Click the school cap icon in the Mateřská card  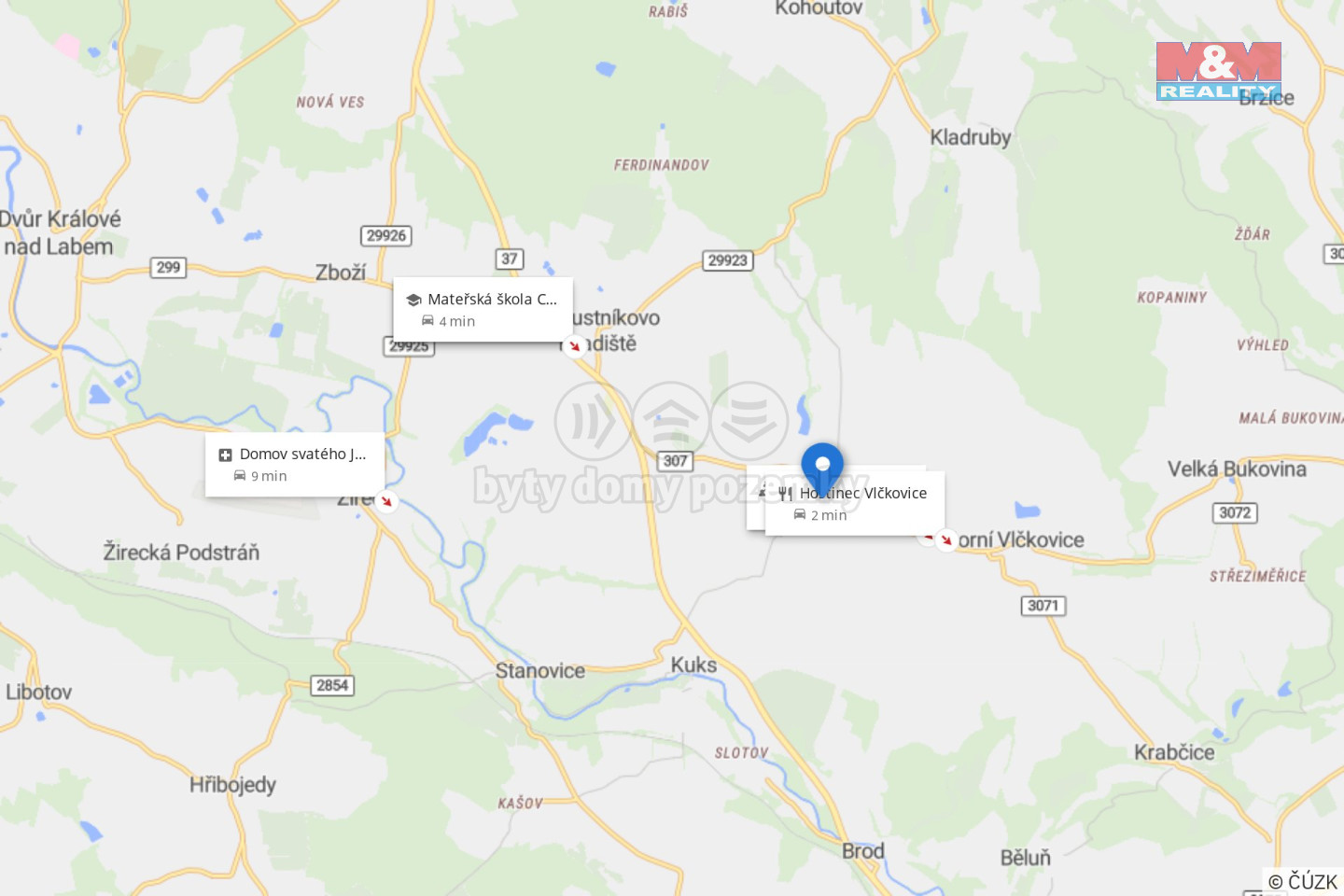point(413,300)
